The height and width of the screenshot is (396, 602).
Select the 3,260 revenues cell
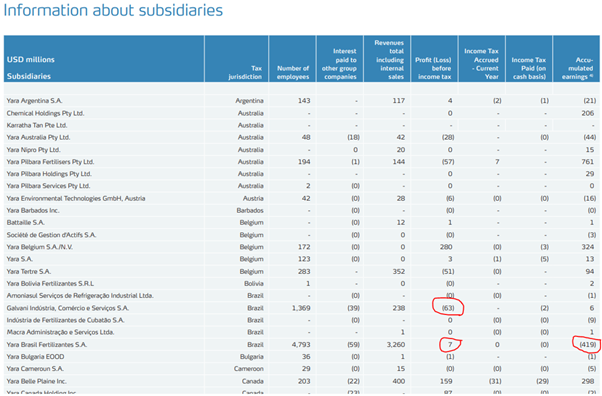(396, 345)
